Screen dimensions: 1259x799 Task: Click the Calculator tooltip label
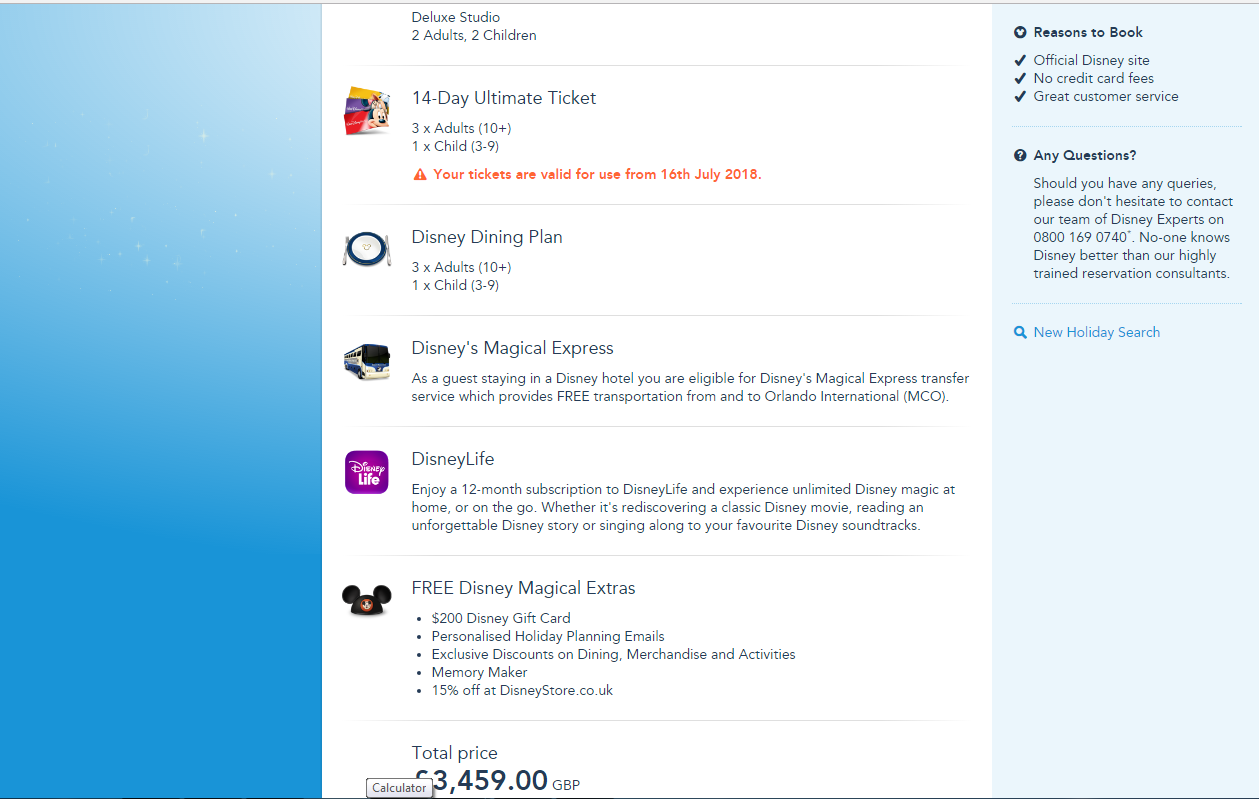(400, 788)
